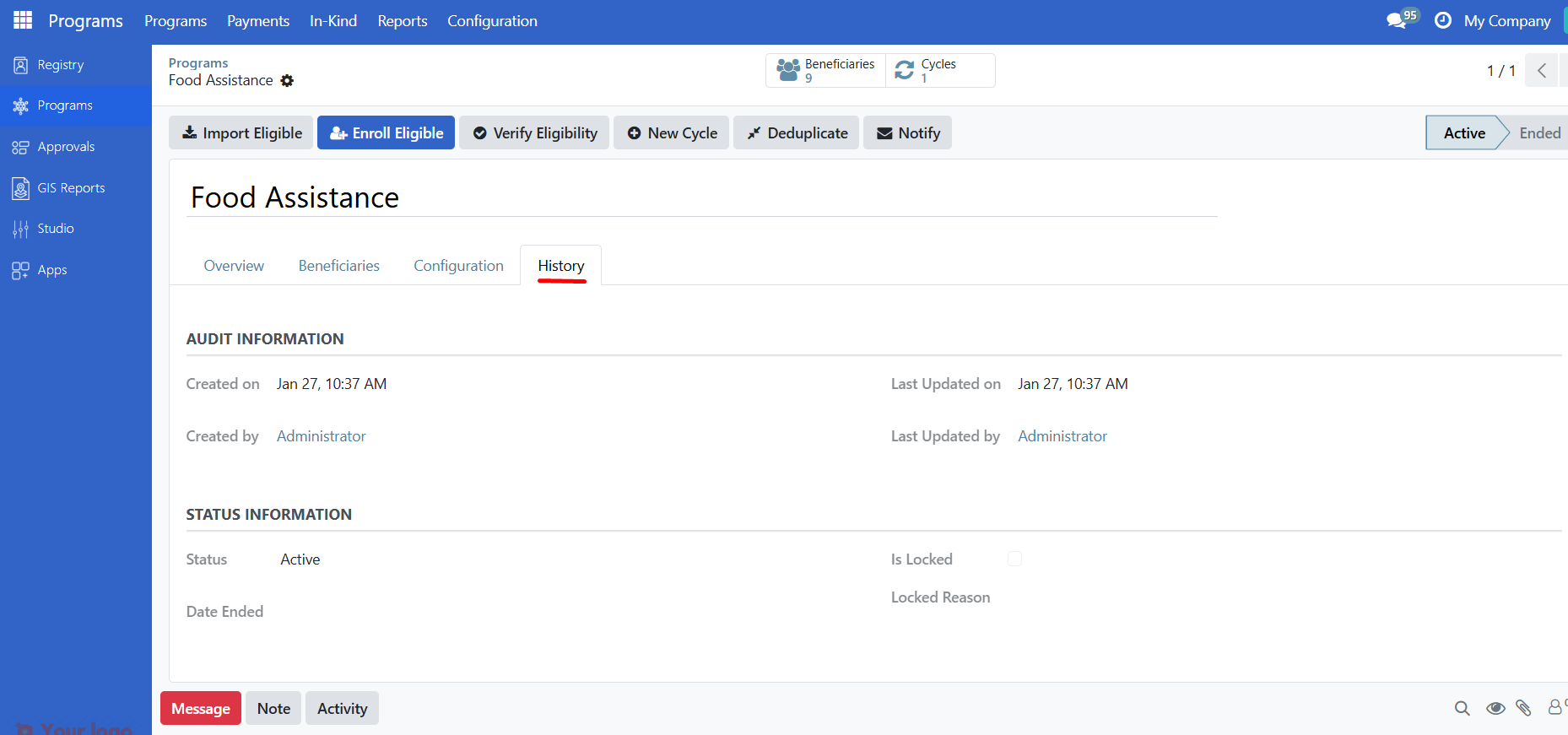Open the Created by Administrator link

pos(321,436)
